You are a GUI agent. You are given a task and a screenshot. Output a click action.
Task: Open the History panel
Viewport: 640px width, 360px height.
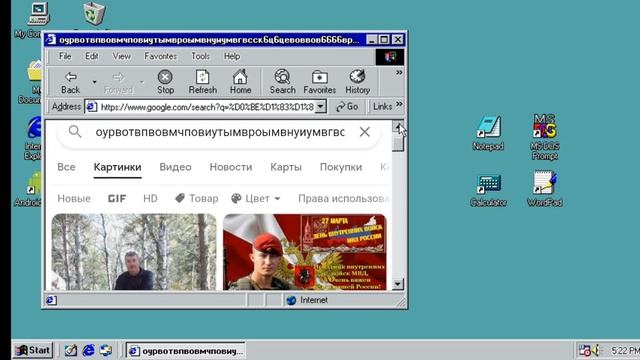tap(358, 82)
